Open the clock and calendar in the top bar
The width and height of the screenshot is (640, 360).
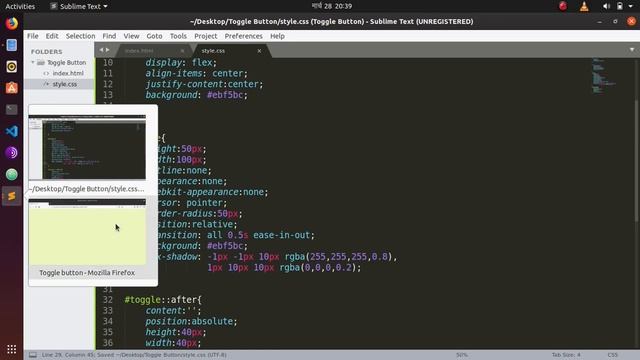coord(331,6)
